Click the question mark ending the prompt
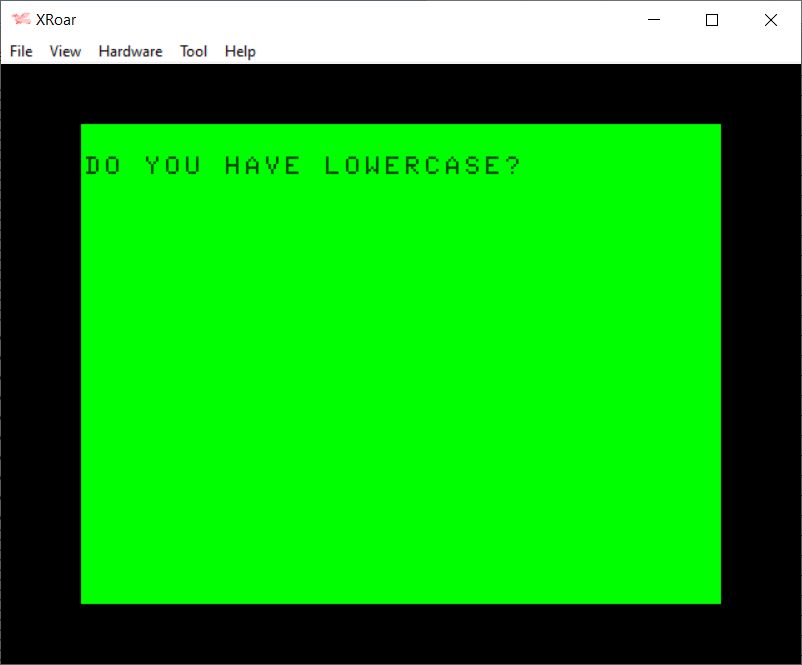This screenshot has height=665, width=802. click(512, 166)
